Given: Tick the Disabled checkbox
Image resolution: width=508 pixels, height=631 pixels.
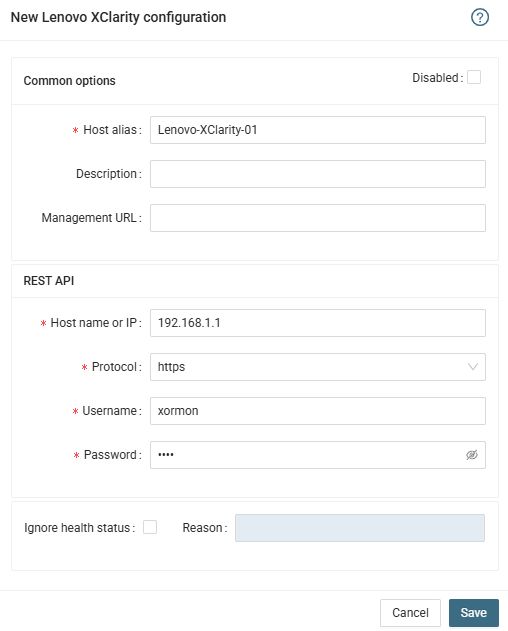Looking at the screenshot, I should tap(474, 77).
